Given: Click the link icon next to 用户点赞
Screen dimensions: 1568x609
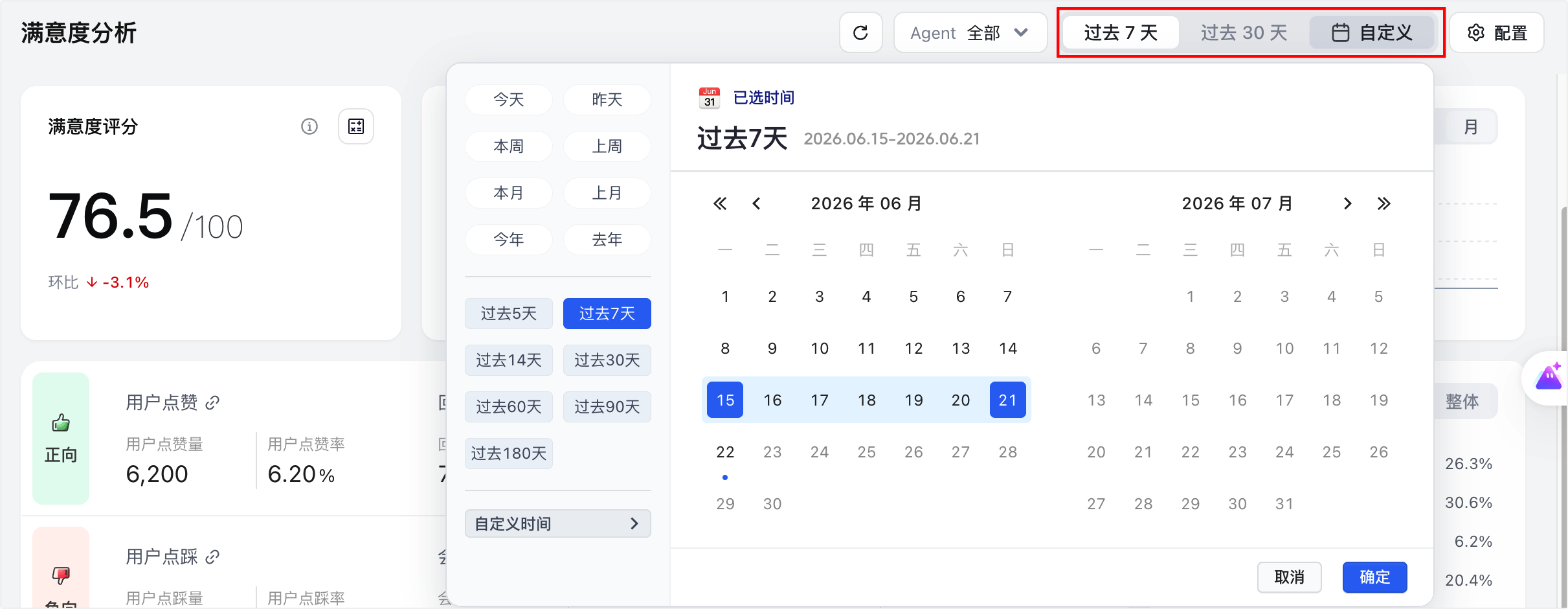Looking at the screenshot, I should [x=212, y=403].
